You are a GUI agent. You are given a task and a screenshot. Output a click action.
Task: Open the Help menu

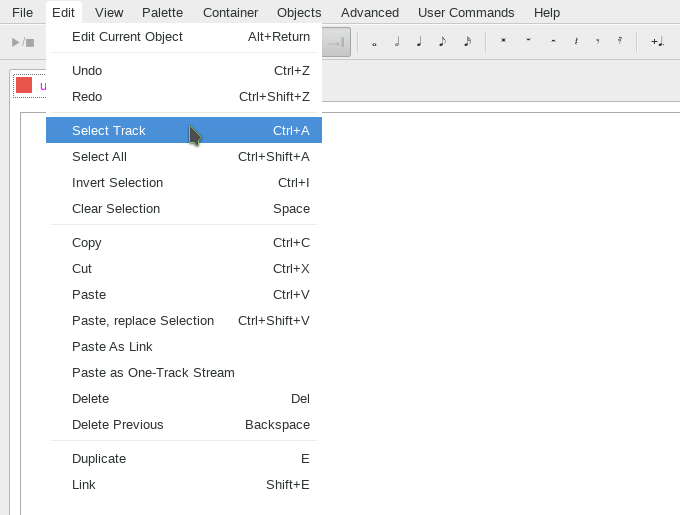point(546,13)
